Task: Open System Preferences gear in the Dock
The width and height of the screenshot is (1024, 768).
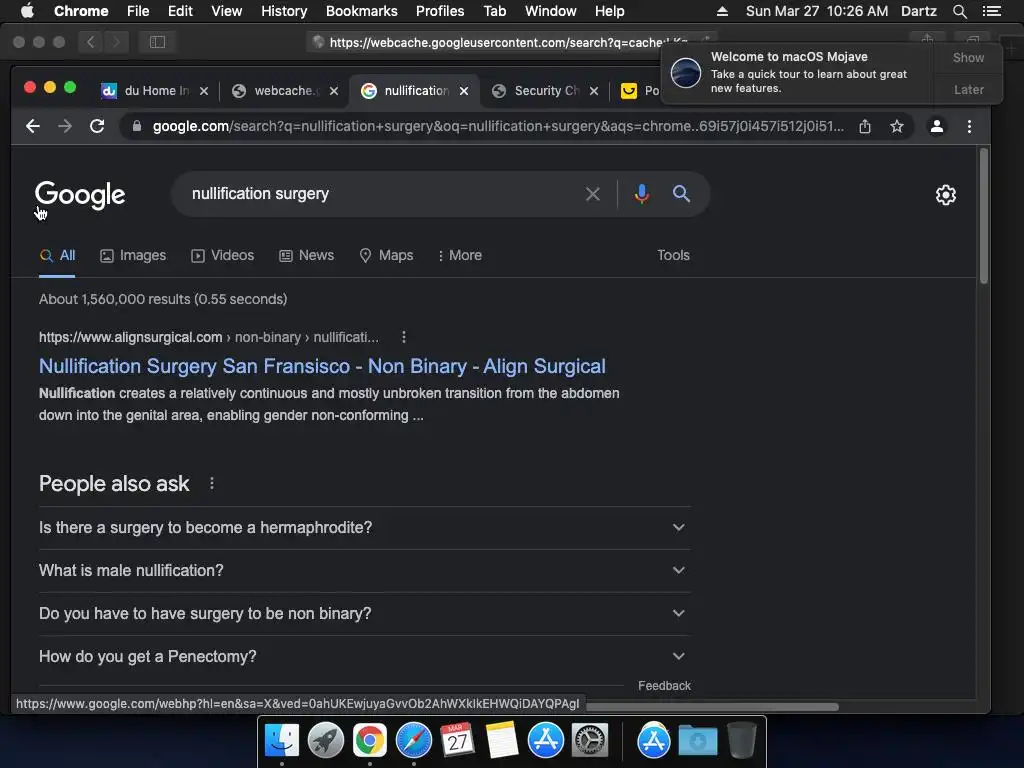Action: coord(590,741)
